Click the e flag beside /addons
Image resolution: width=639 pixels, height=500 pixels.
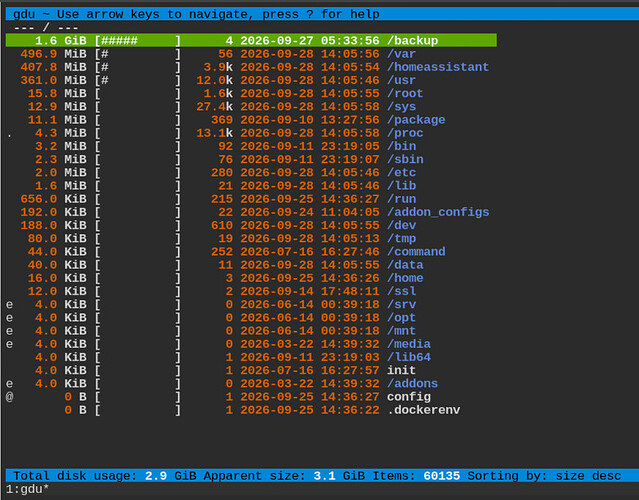coord(9,383)
